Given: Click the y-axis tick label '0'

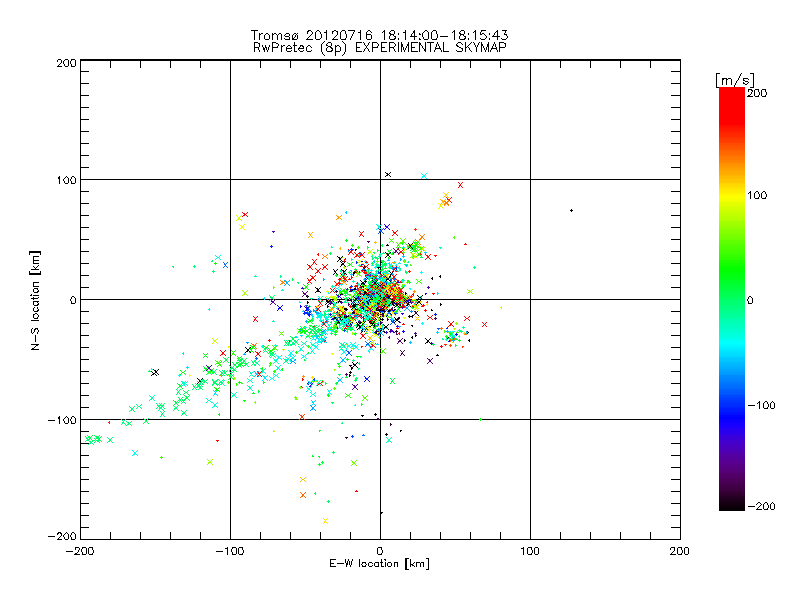Looking at the screenshot, I should 72,300.
